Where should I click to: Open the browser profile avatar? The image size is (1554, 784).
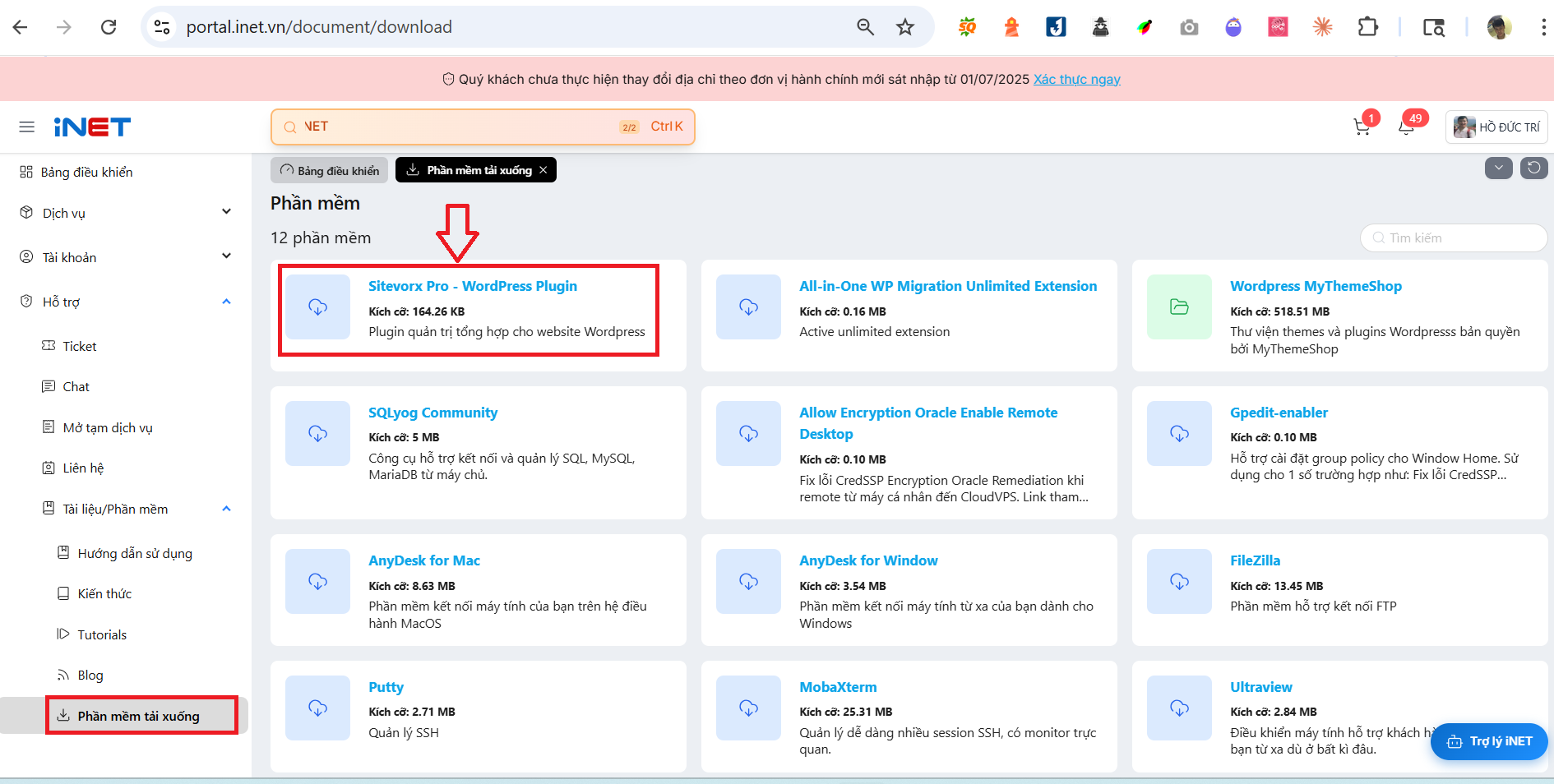click(1499, 27)
